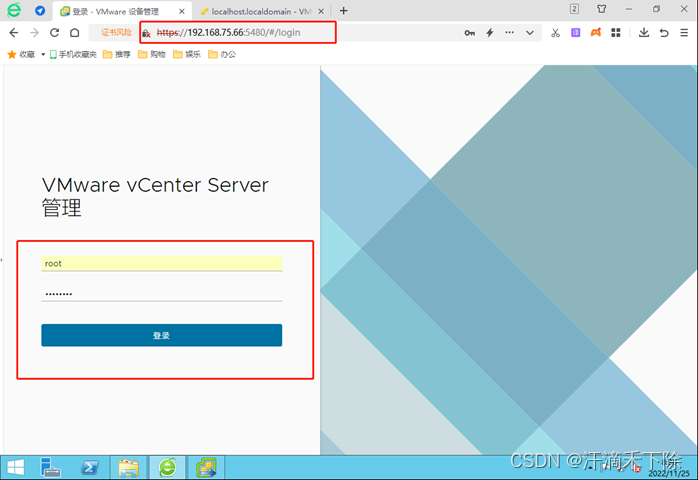698x480 pixels.
Task: Click the 证书风险 certificate warning label
Action: coord(116,33)
